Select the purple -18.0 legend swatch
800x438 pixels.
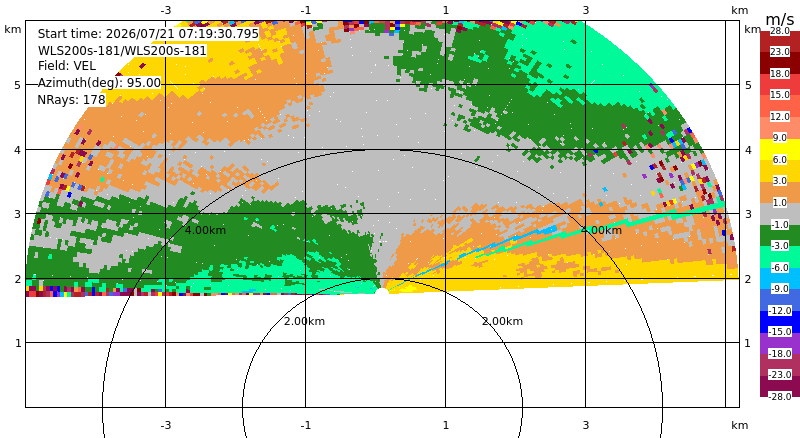tap(779, 343)
